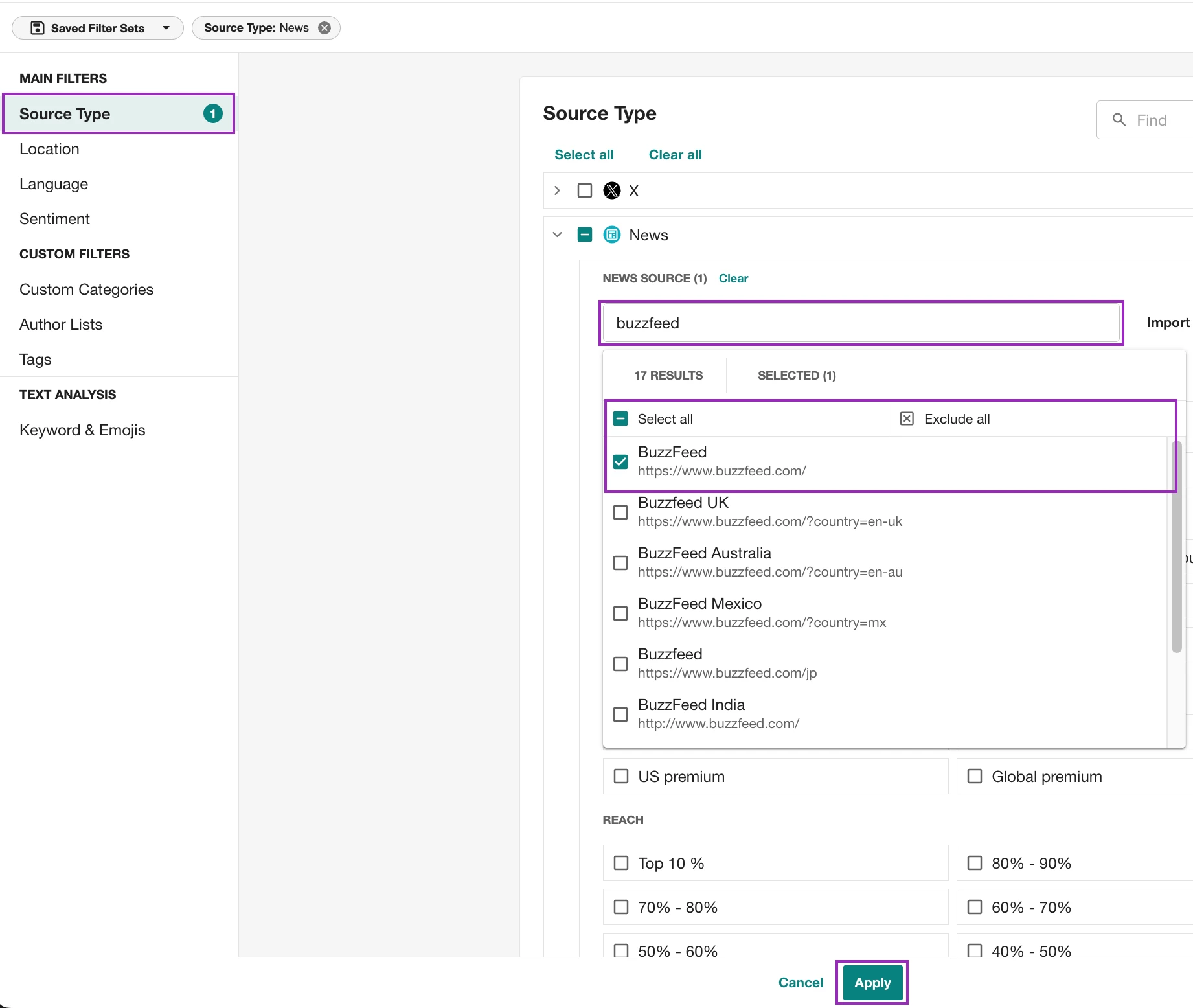The image size is (1193, 1008).
Task: Click the https://www.buzzfeed.com/?country=en-uk URL text
Action: [769, 521]
